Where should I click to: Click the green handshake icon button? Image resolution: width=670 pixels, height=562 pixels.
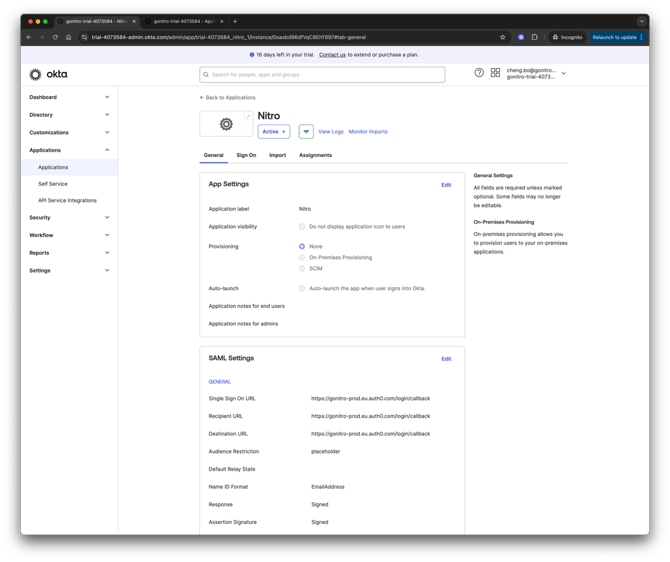pyautogui.click(x=306, y=132)
